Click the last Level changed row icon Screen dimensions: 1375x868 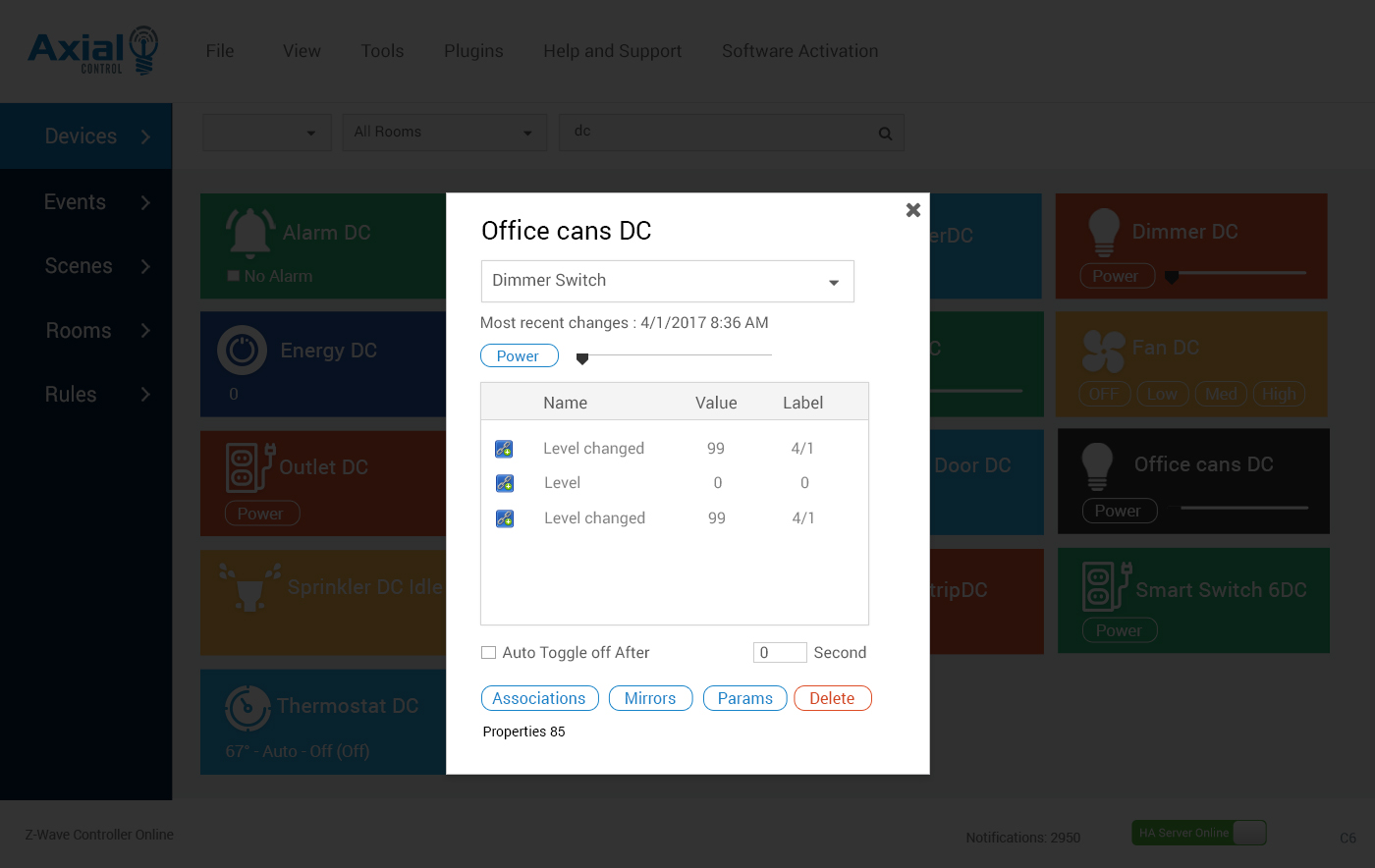pyautogui.click(x=505, y=518)
